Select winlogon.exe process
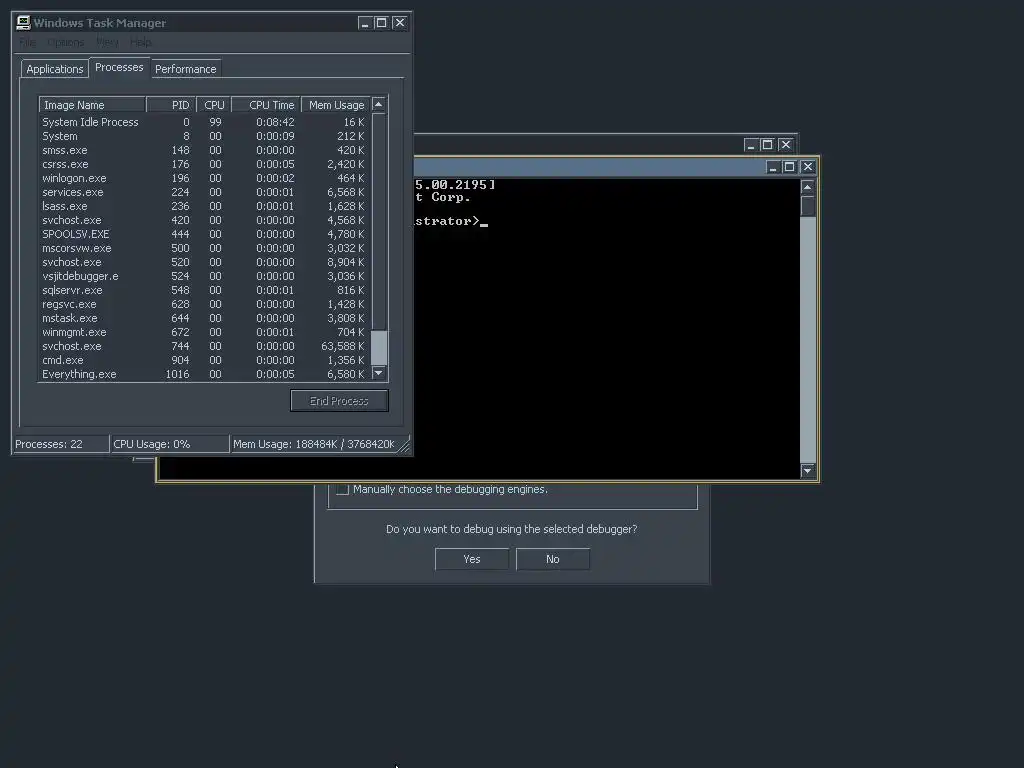This screenshot has height=768, width=1024. coord(204,178)
